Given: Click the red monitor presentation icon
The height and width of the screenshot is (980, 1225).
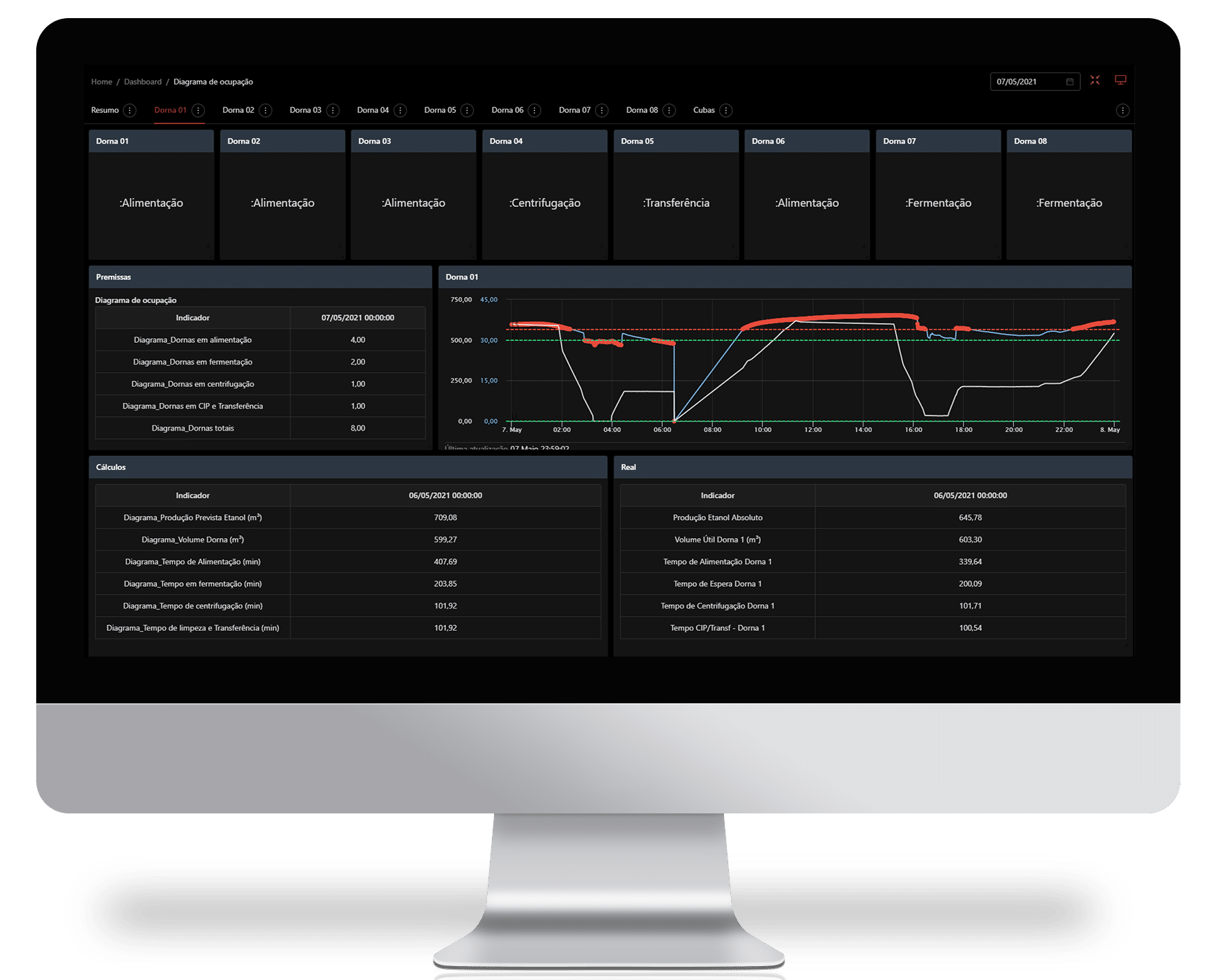Looking at the screenshot, I should 1120,80.
